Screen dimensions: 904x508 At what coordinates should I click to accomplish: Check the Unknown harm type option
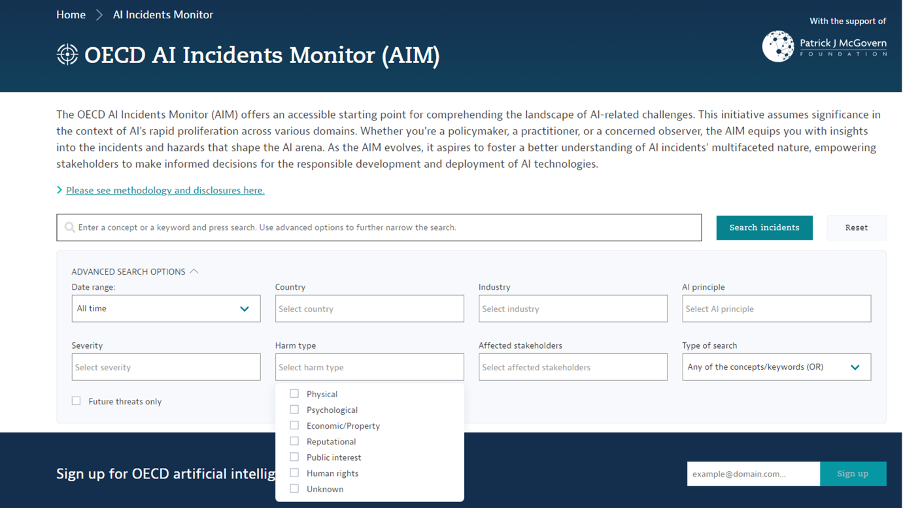point(294,489)
